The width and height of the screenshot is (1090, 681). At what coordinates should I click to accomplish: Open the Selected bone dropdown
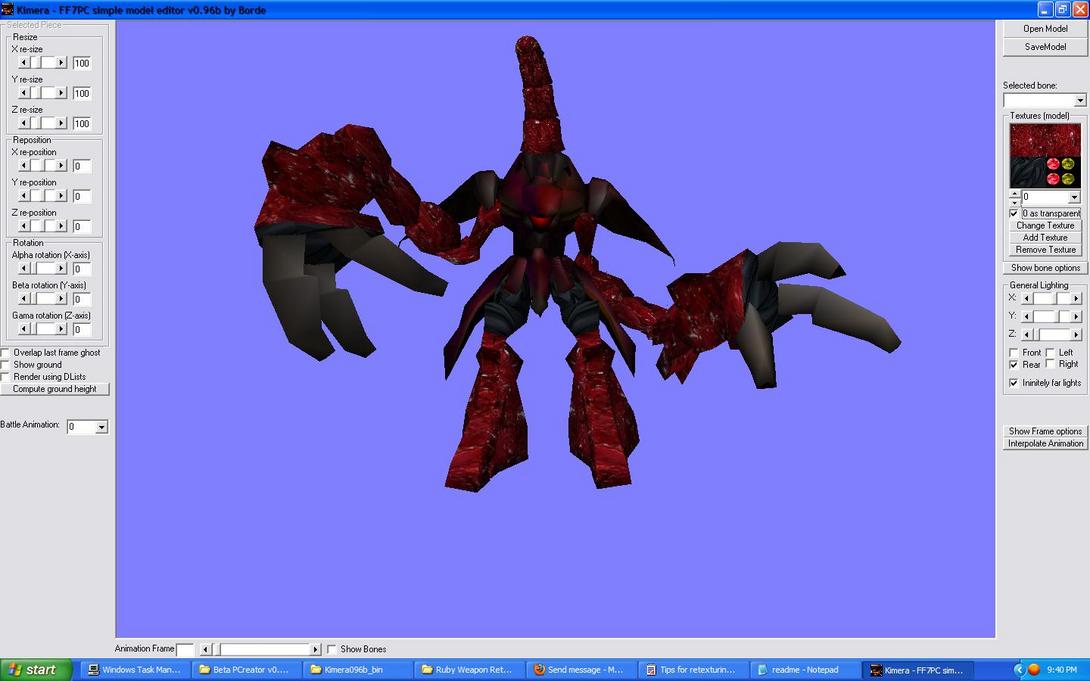pyautogui.click(x=1080, y=101)
